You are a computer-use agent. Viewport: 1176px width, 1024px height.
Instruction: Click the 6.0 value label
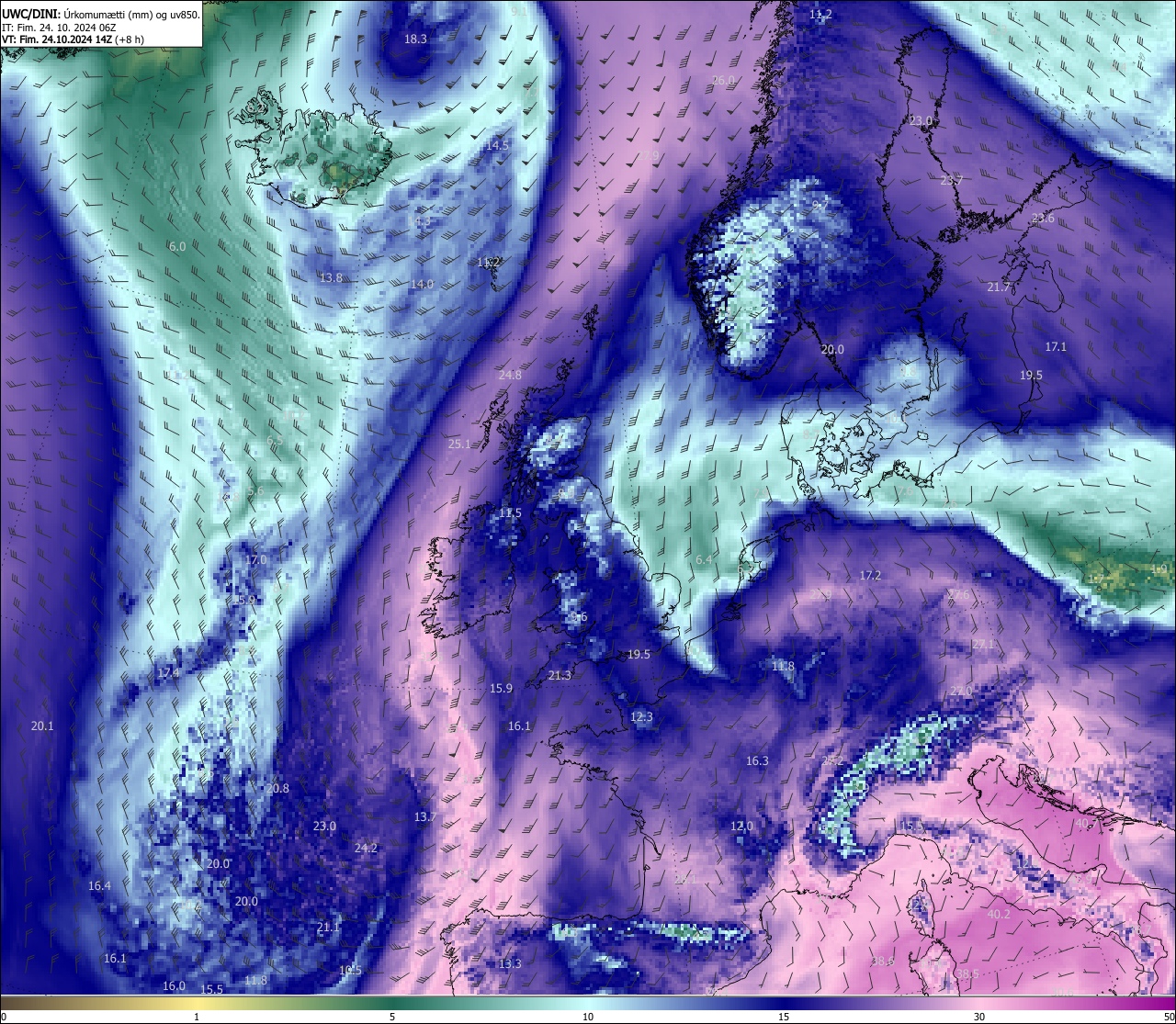coord(177,246)
